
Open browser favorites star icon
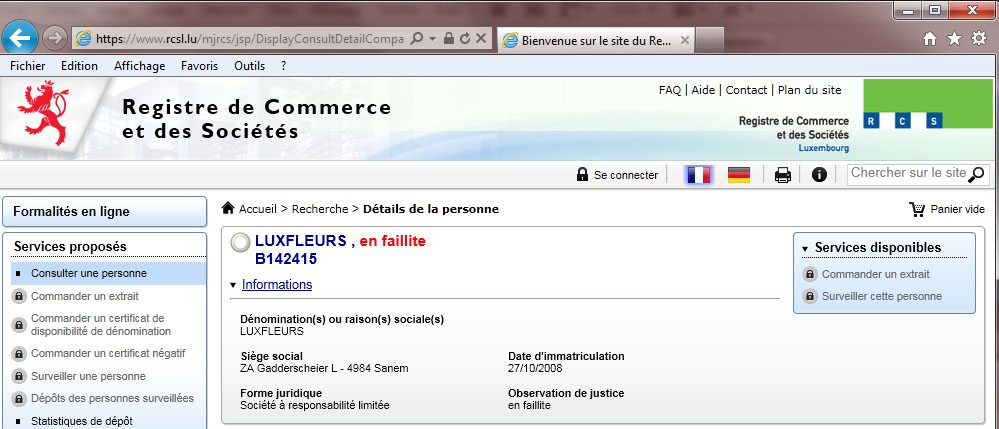click(953, 38)
